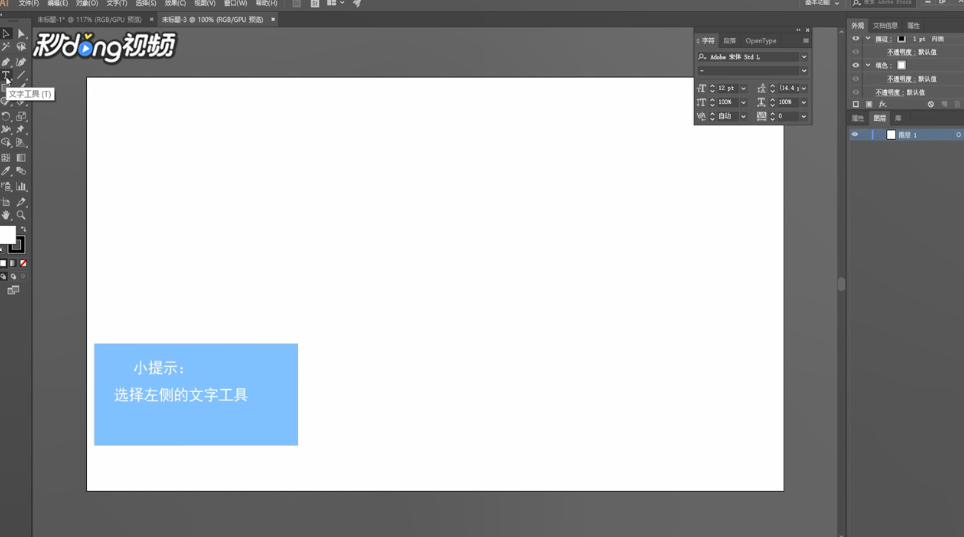
Task: Click the swap fill and stroke arrow
Action: [23, 229]
